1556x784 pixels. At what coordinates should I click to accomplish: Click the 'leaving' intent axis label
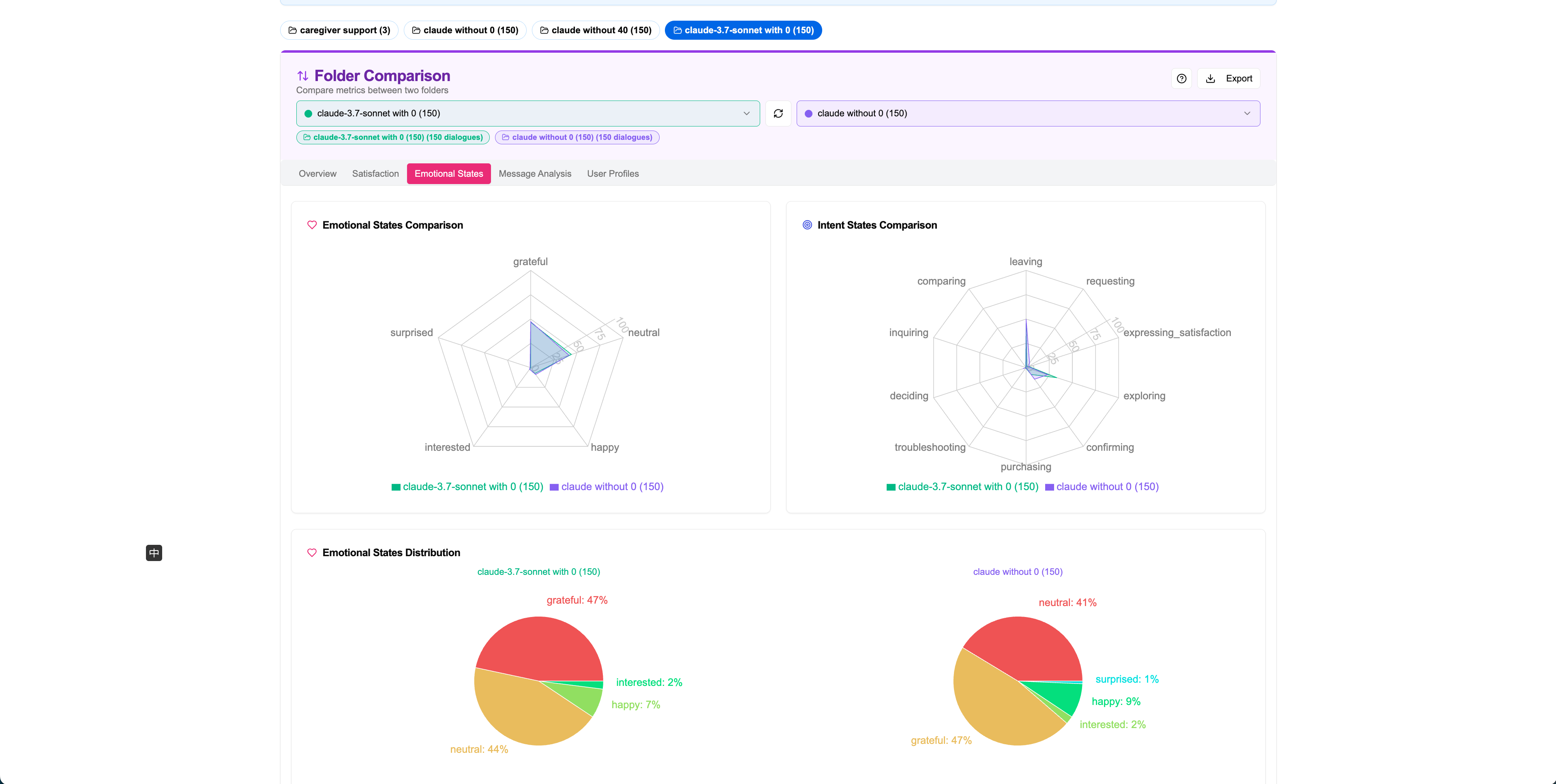(1026, 261)
